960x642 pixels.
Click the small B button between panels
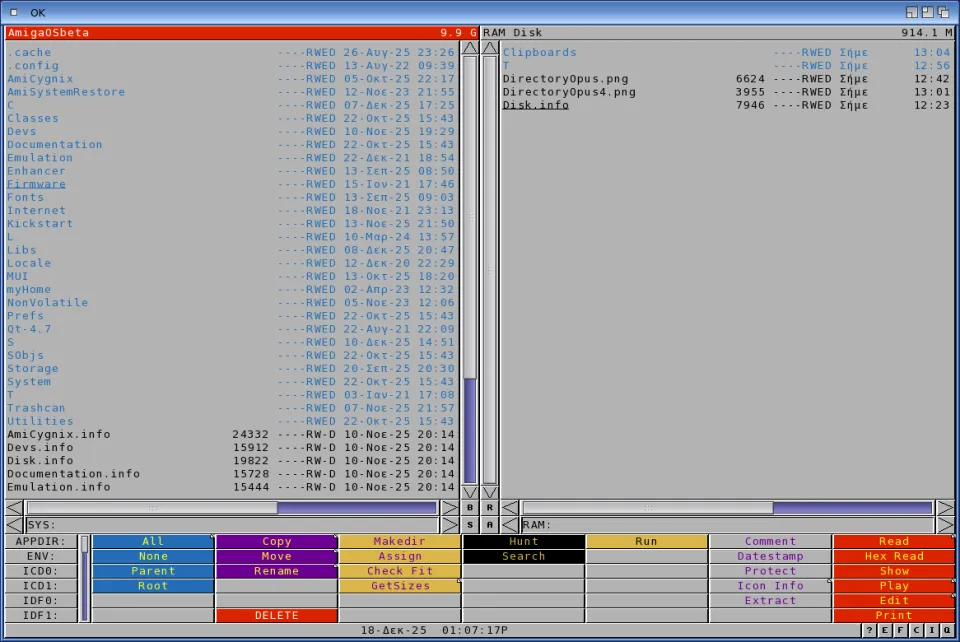click(470, 508)
